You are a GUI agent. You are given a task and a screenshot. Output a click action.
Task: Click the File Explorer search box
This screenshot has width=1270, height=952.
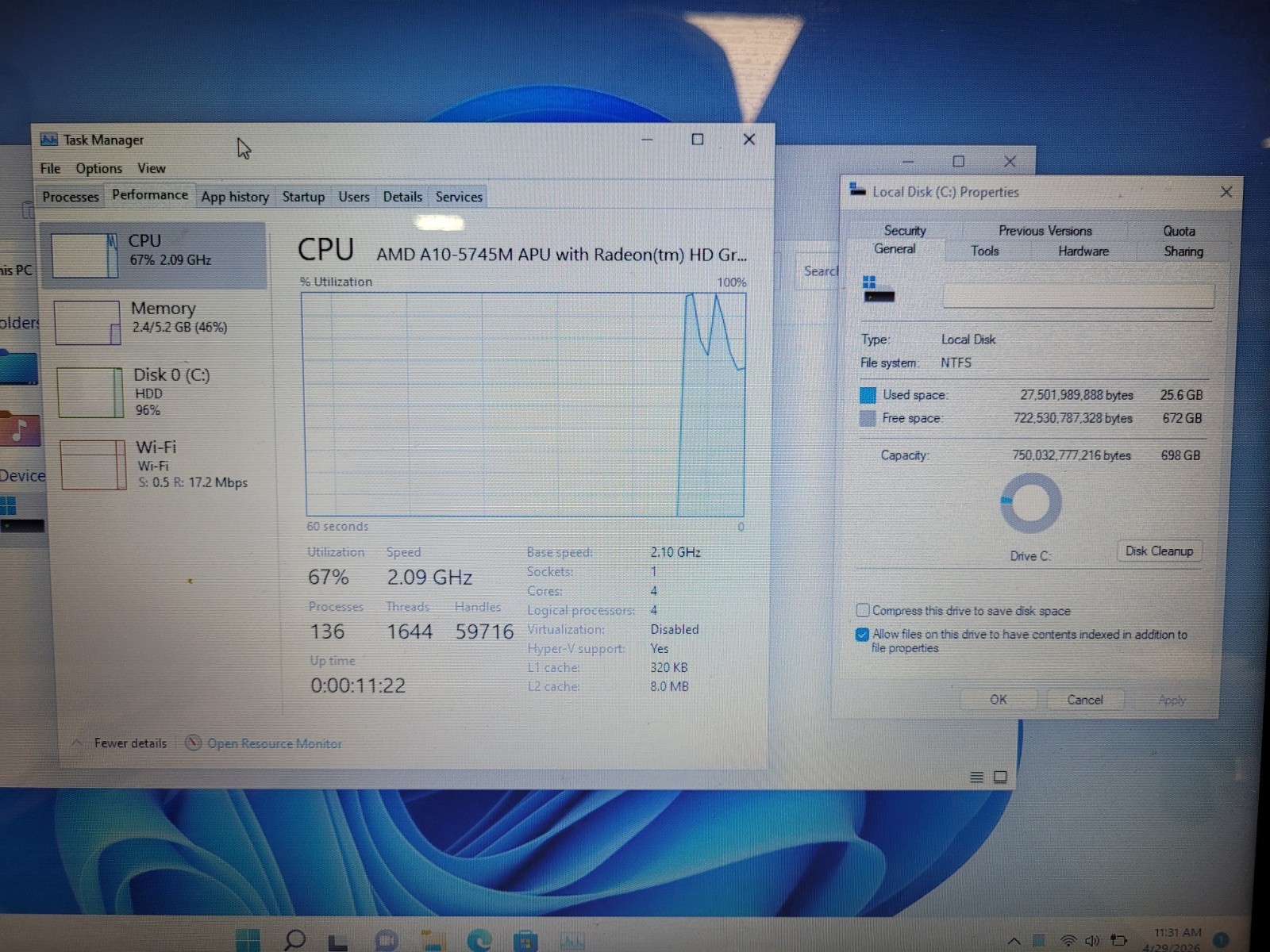pyautogui.click(x=818, y=271)
